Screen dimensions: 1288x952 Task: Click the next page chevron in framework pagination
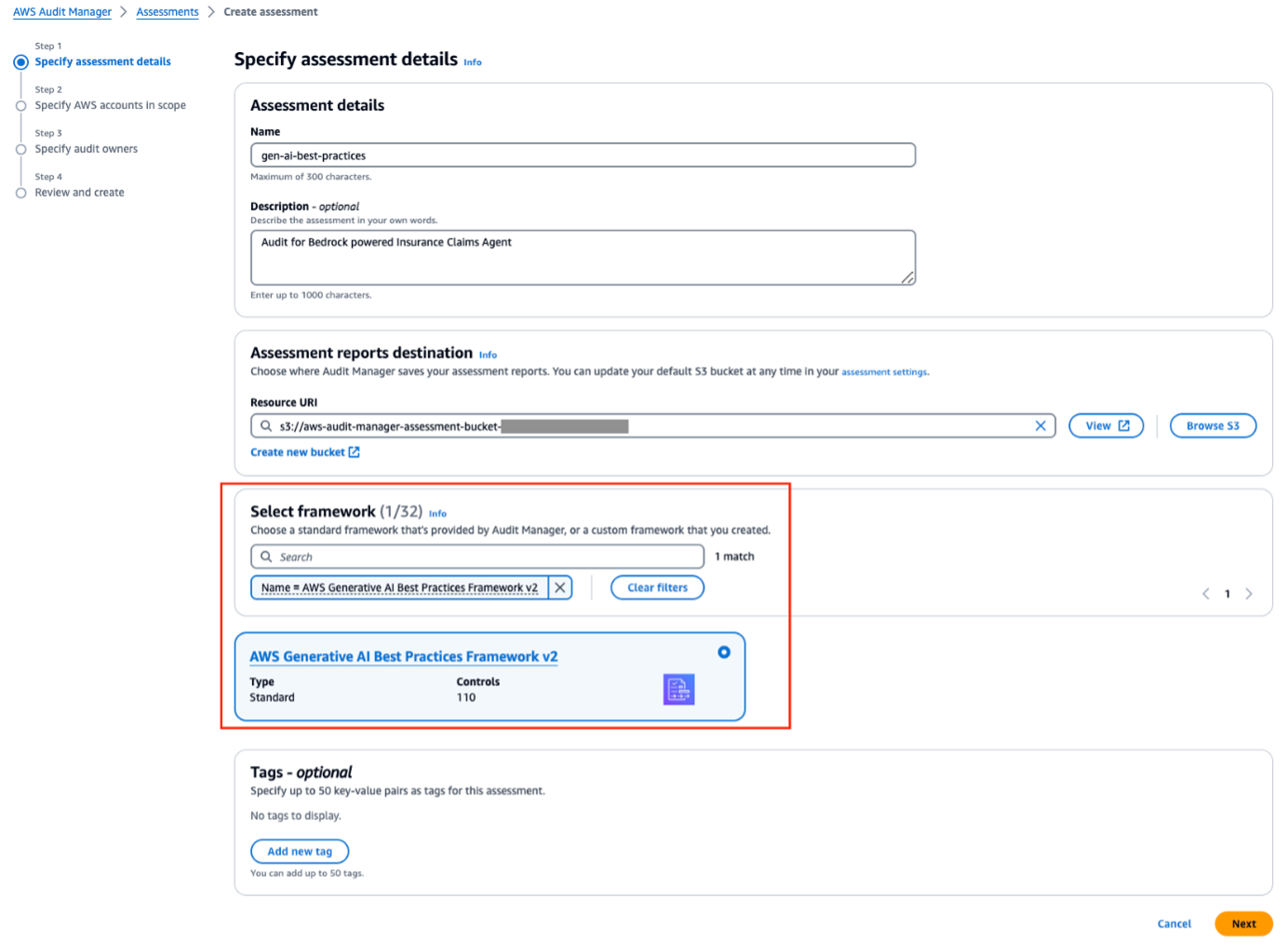pyautogui.click(x=1249, y=593)
